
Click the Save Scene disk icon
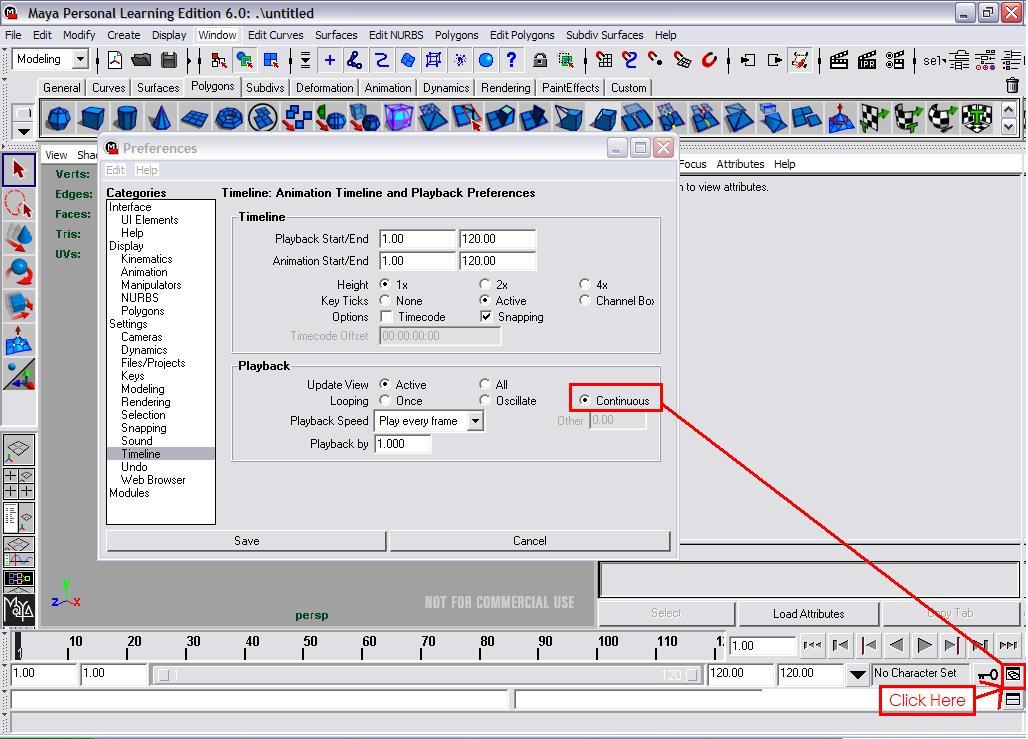[x=169, y=60]
